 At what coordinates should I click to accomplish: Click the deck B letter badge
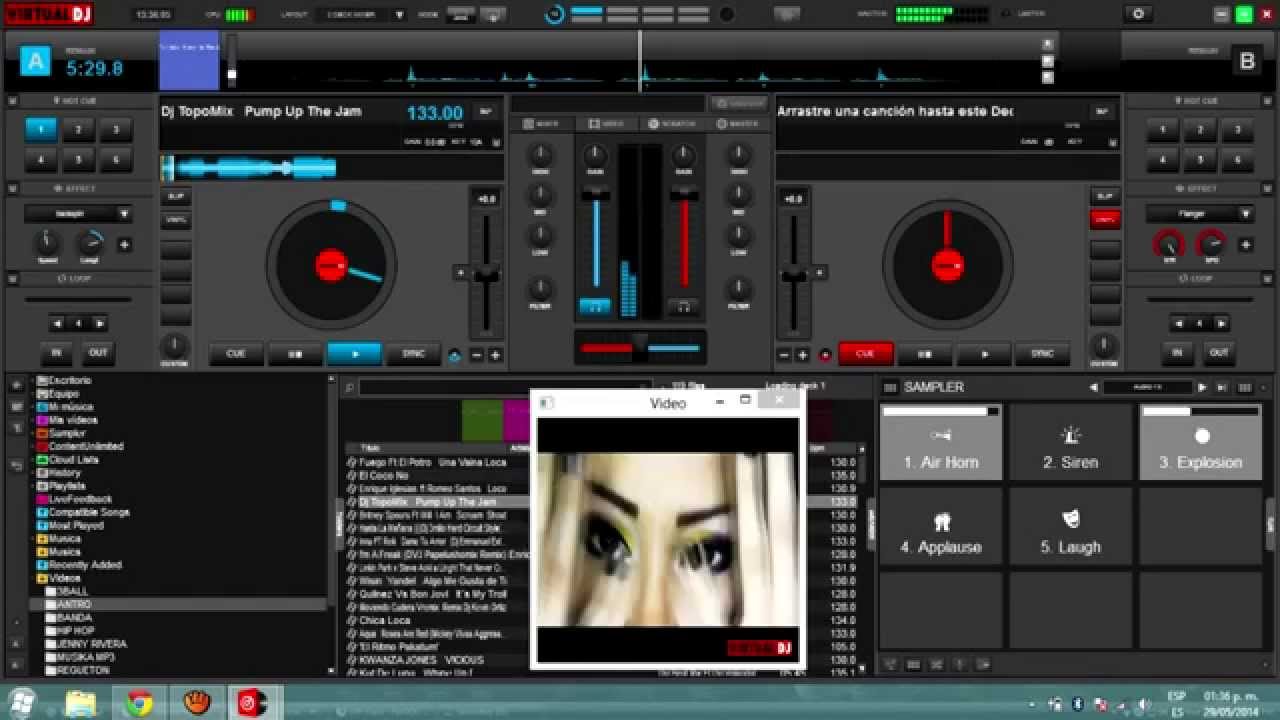point(1247,61)
